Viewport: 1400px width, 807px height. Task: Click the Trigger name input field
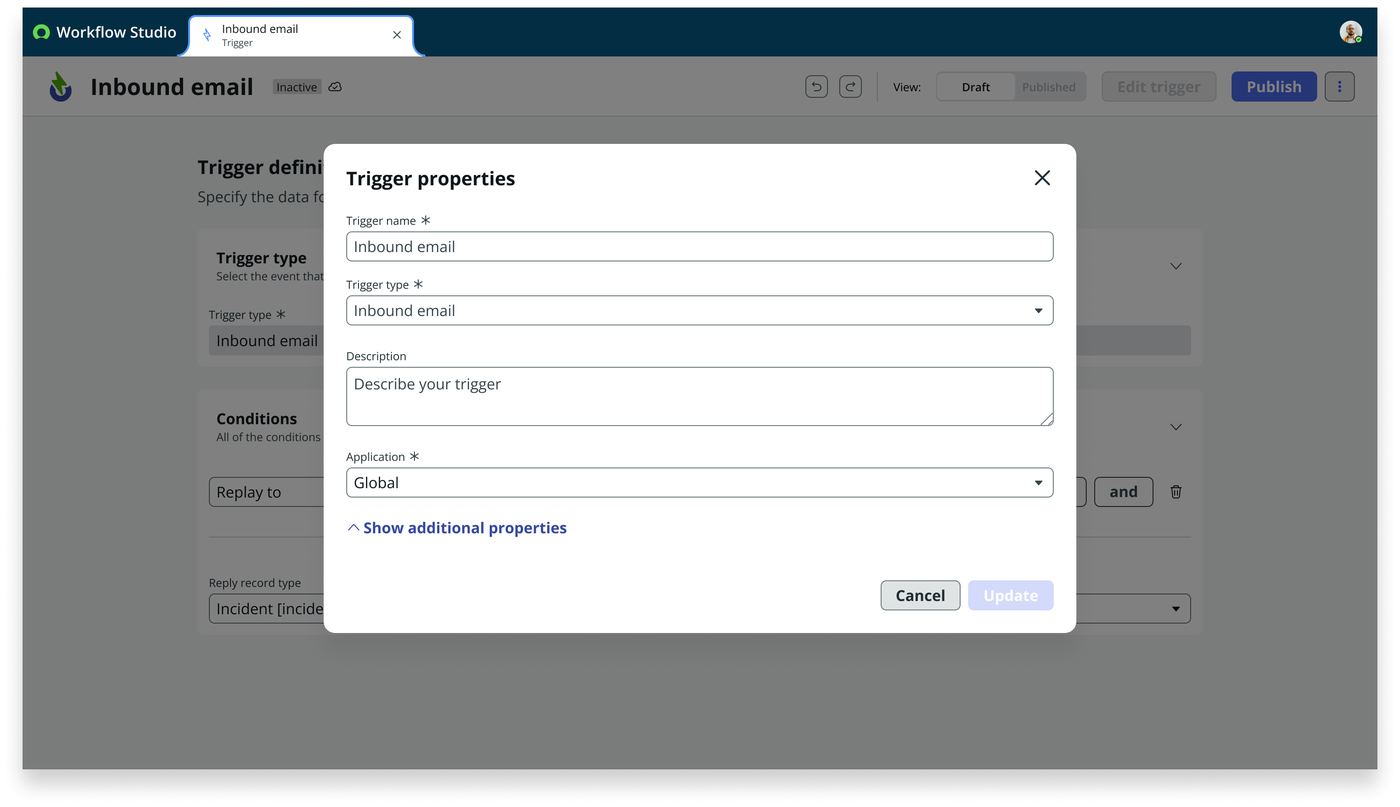point(700,247)
